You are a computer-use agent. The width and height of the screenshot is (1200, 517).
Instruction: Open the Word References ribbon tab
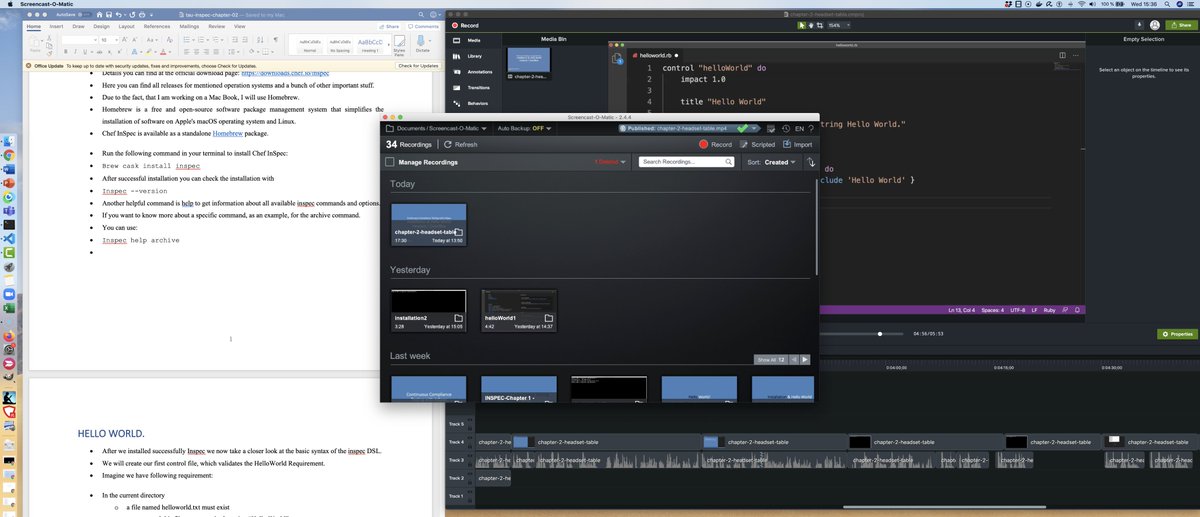click(x=156, y=27)
